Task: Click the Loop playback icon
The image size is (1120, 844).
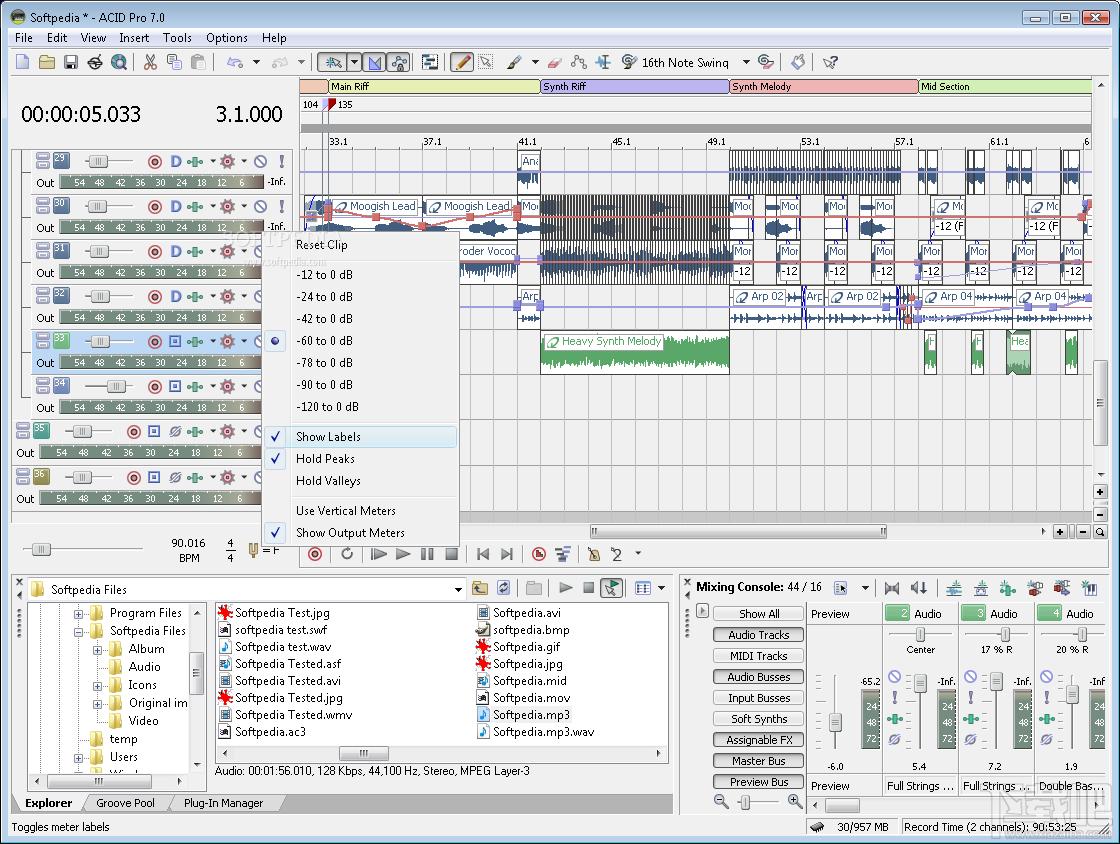Action: pos(347,553)
